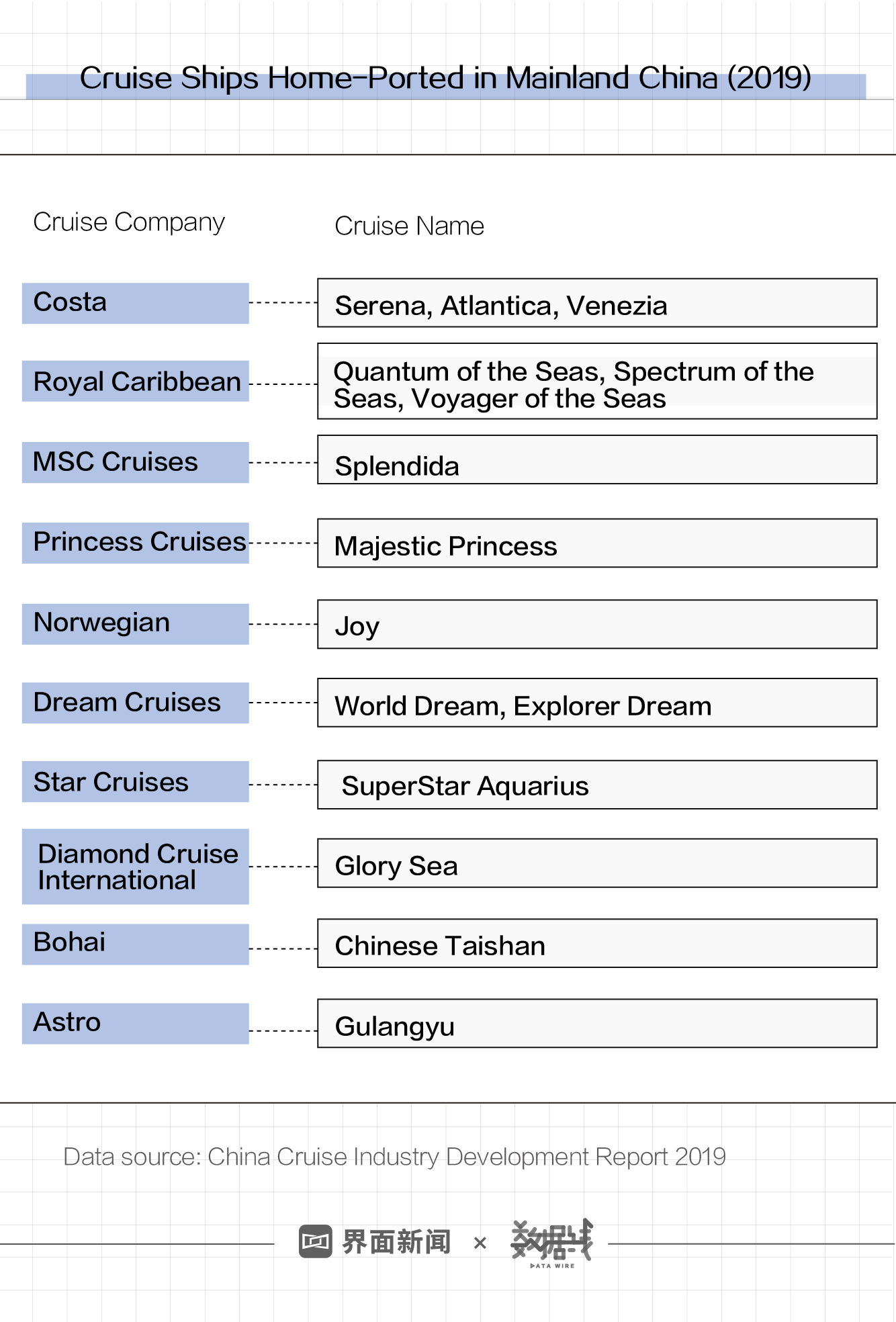Image resolution: width=896 pixels, height=1322 pixels.
Task: Click the Jiemian News logo icon
Action: click(x=315, y=1241)
